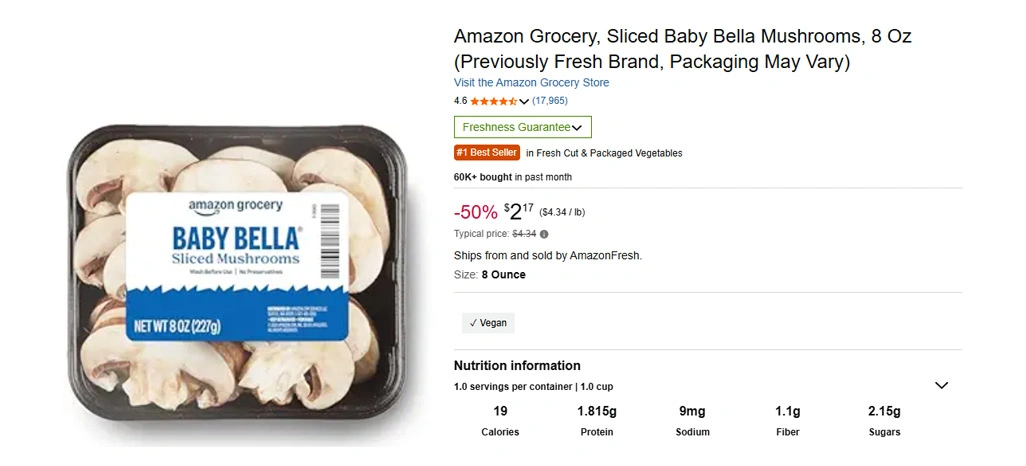1026x466 pixels.
Task: Open the 17,965 customer reviews link
Action: pyautogui.click(x=550, y=101)
